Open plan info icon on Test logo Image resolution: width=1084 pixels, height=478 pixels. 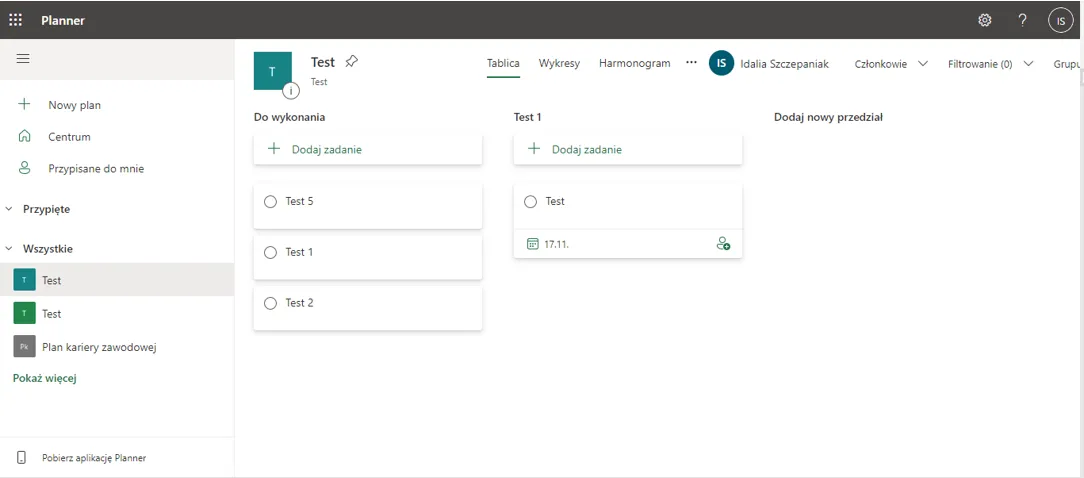[291, 91]
